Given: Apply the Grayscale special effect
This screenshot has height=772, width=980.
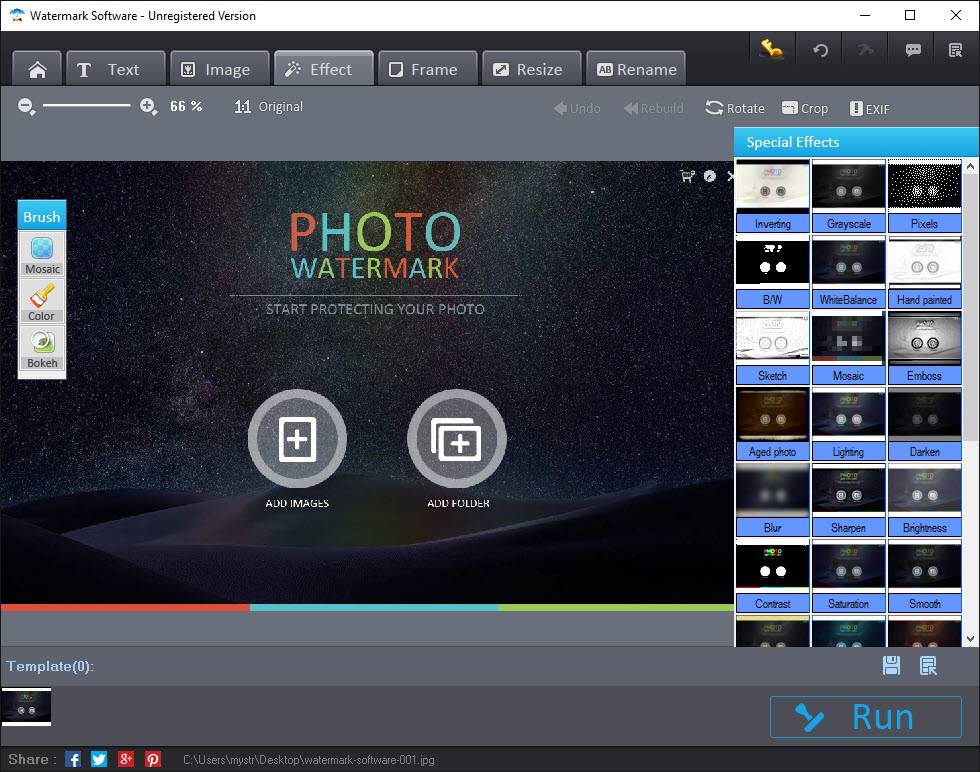Looking at the screenshot, I should pos(848,196).
